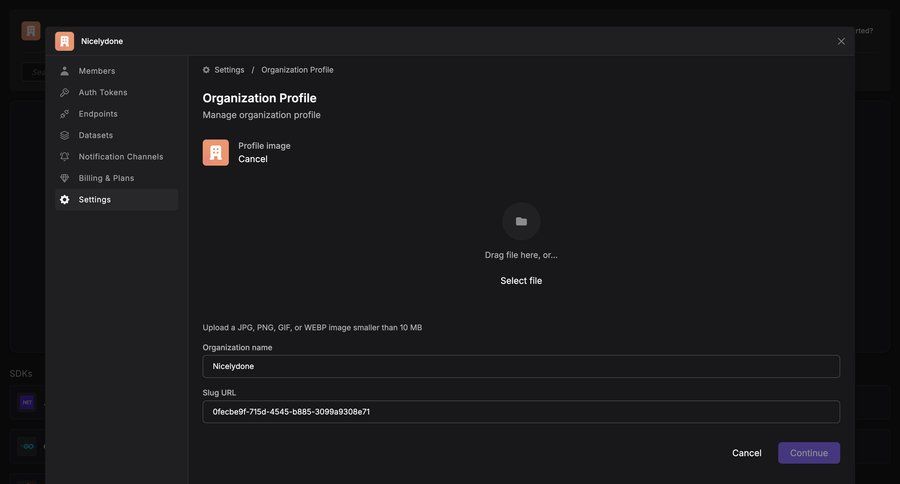Click the Organization Profile heading

(259, 98)
